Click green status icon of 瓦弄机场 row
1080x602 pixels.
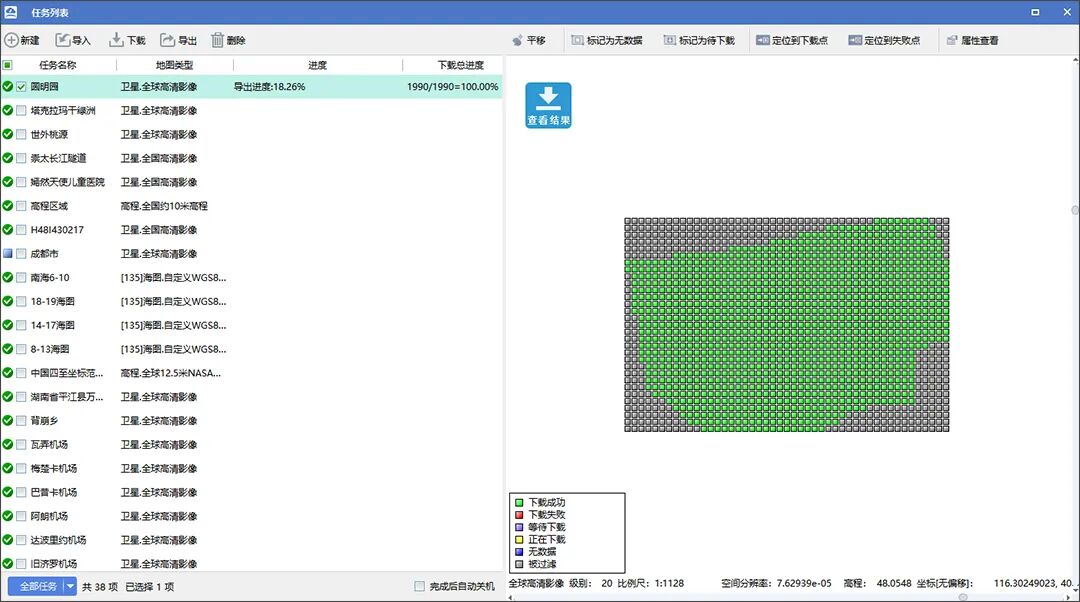8,444
